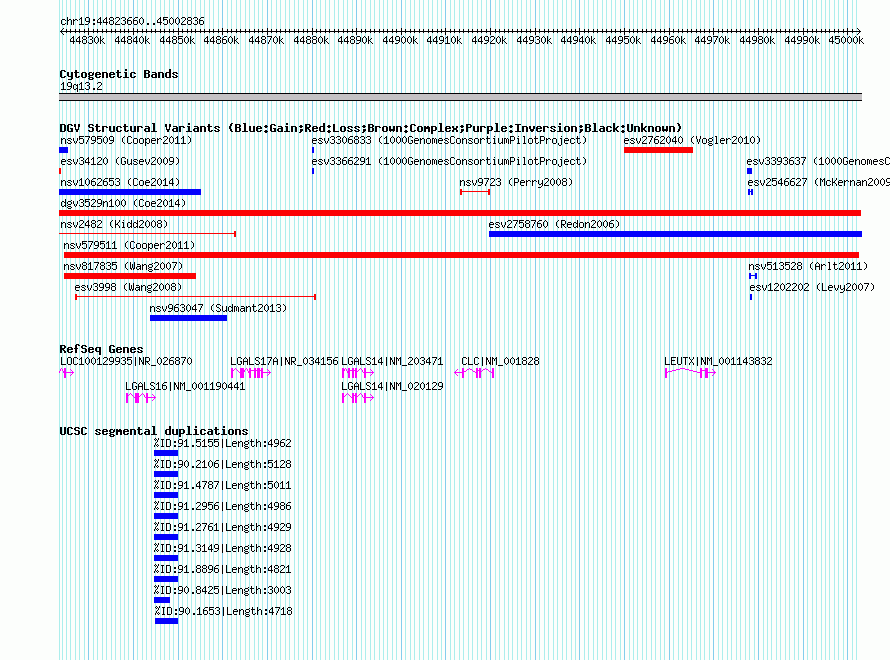Viewport: 890px width, 660px height.
Task: Click the esv34120 (Gusev2009) label
Action: [x=120, y=161]
